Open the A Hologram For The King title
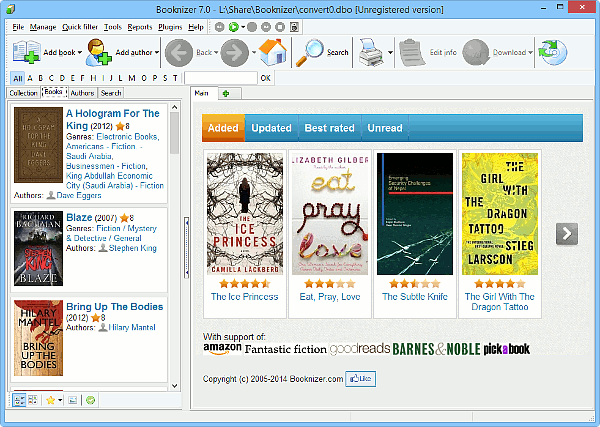 pos(112,119)
